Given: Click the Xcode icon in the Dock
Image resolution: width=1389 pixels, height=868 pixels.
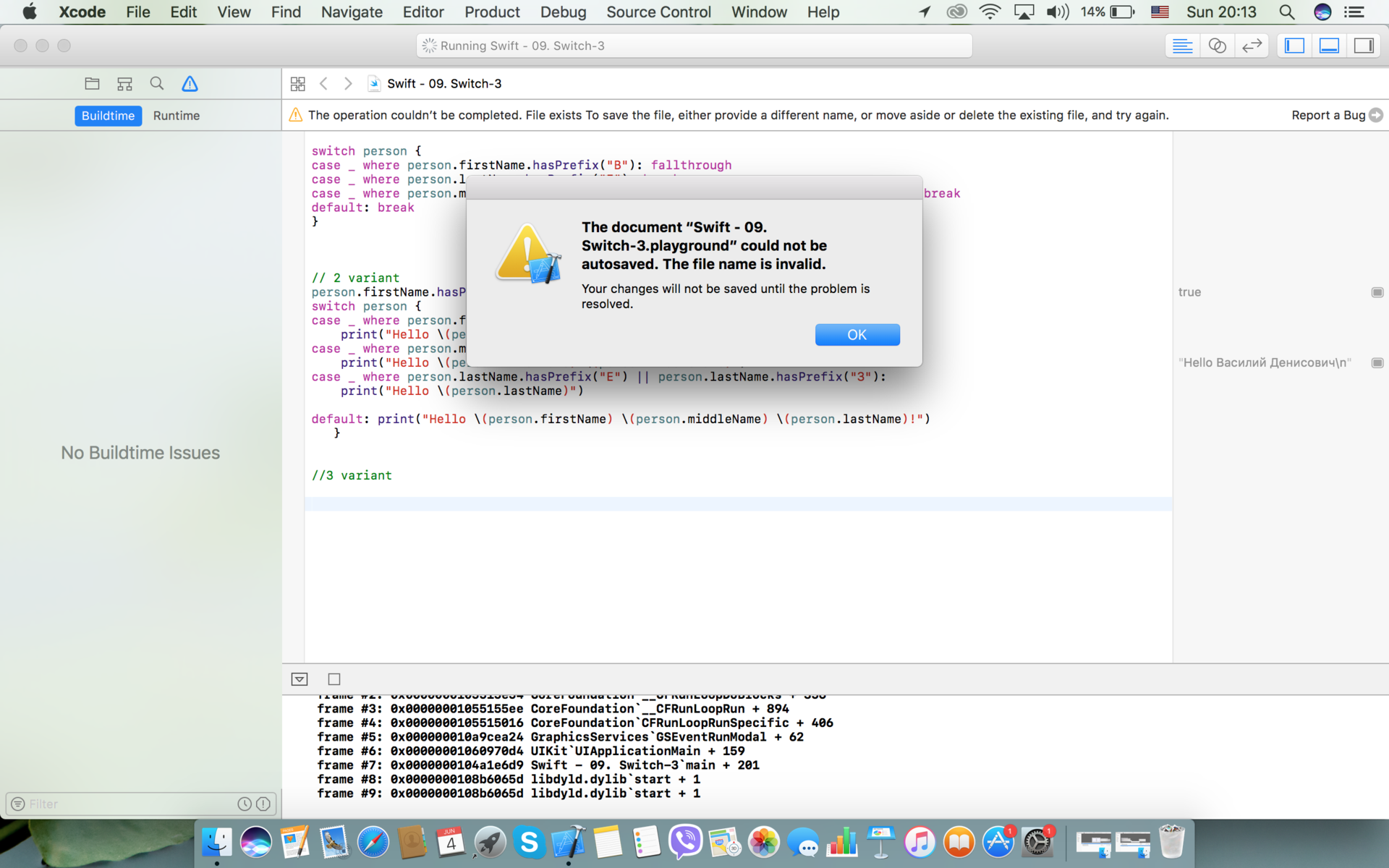Looking at the screenshot, I should pos(569,842).
